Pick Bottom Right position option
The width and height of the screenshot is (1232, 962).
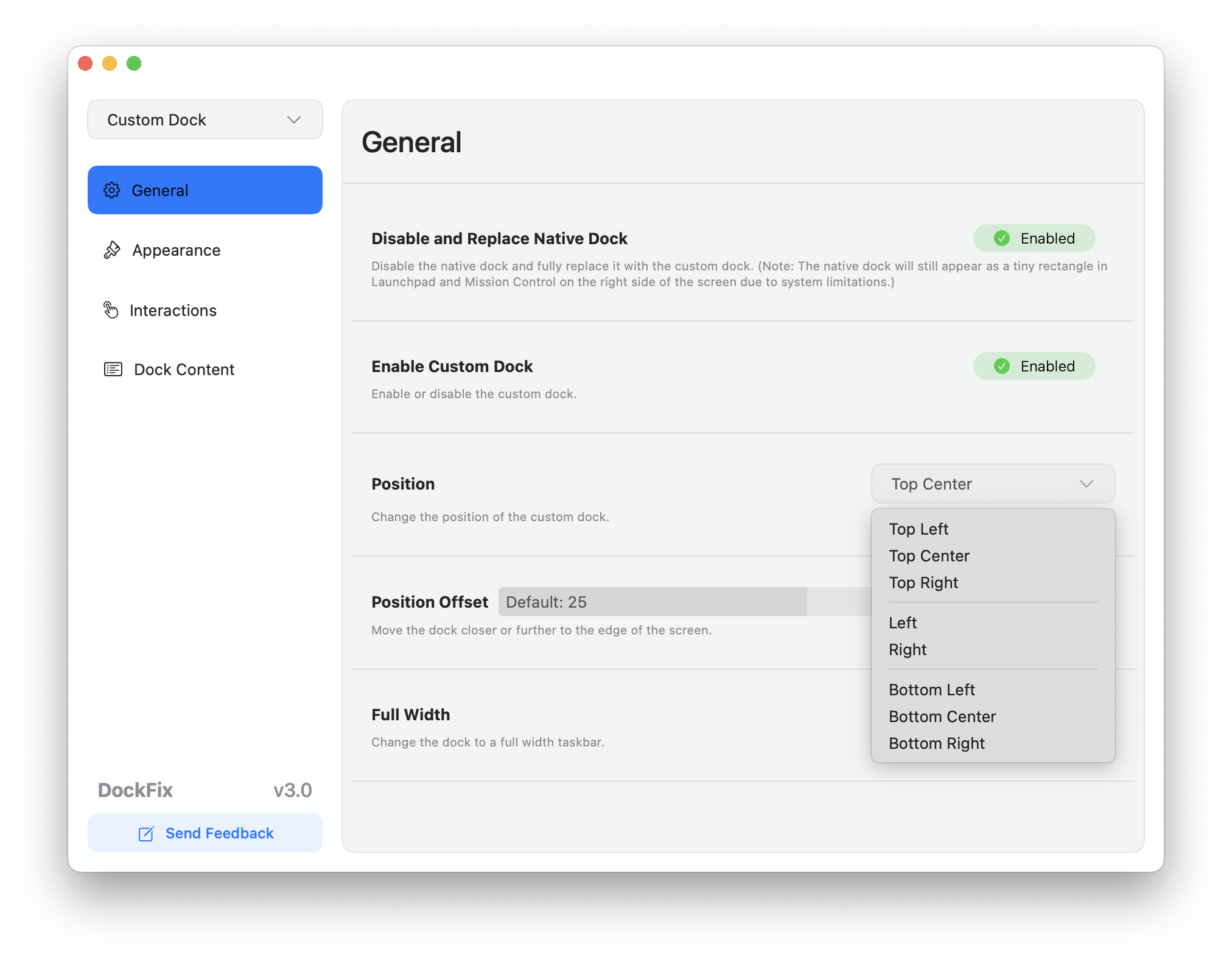coord(936,743)
